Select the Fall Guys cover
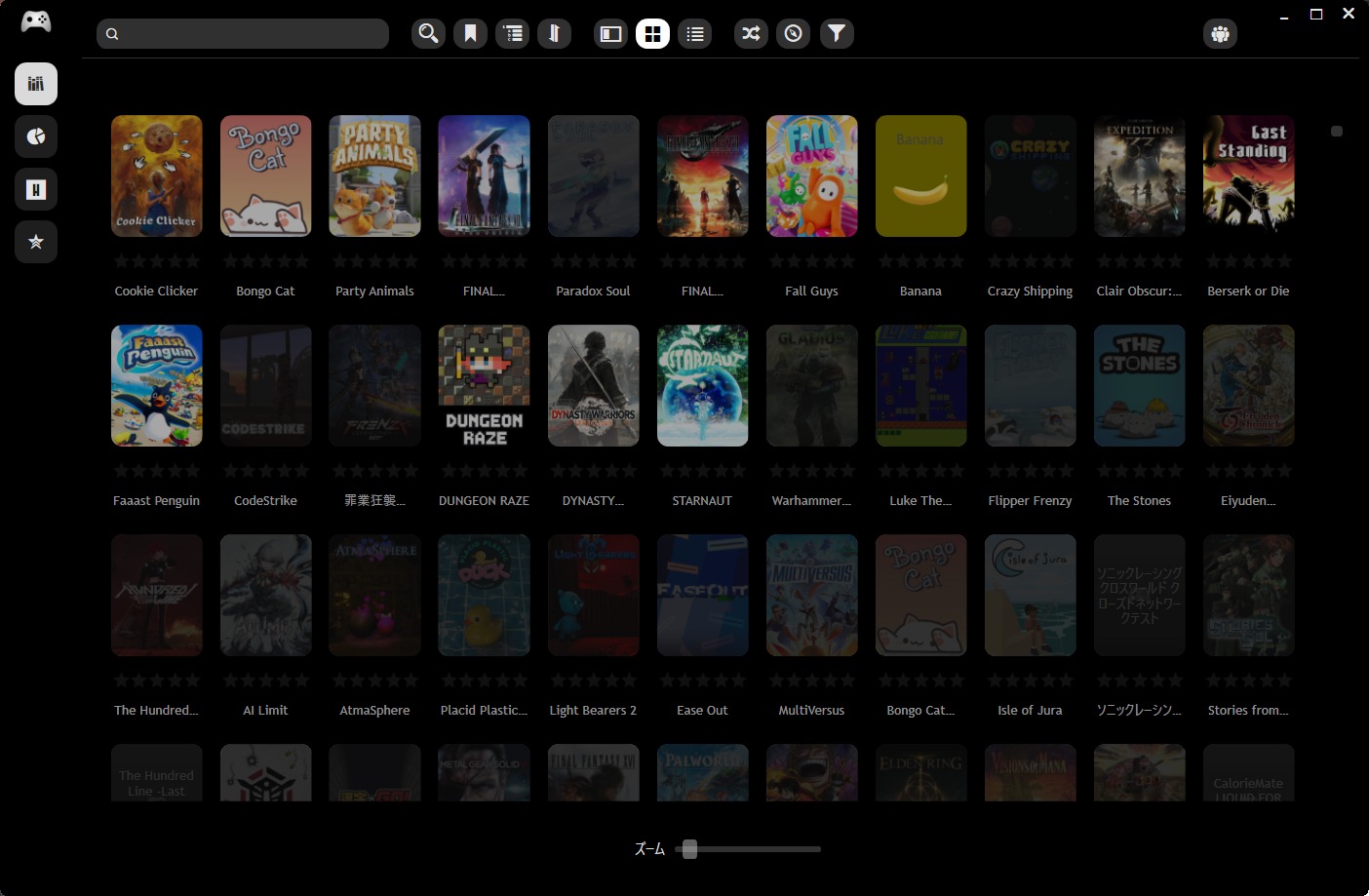Viewport: 1369px width, 896px height. coord(811,176)
